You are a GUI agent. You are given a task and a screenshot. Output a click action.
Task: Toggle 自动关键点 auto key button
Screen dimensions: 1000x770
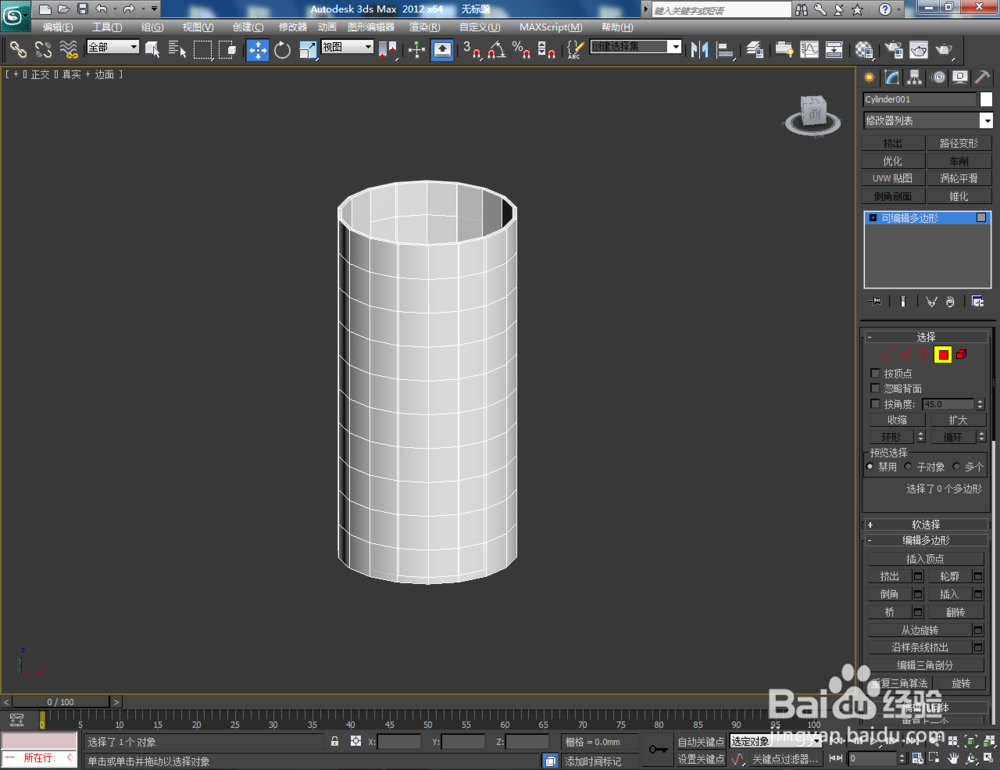tap(700, 742)
